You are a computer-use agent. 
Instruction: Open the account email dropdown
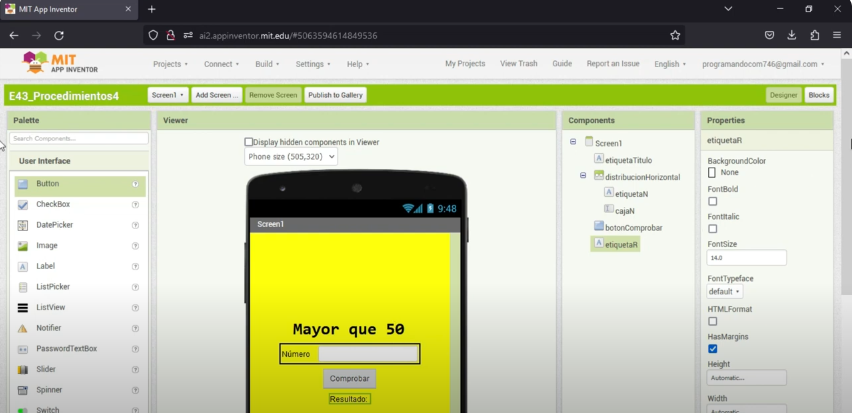tap(763, 64)
